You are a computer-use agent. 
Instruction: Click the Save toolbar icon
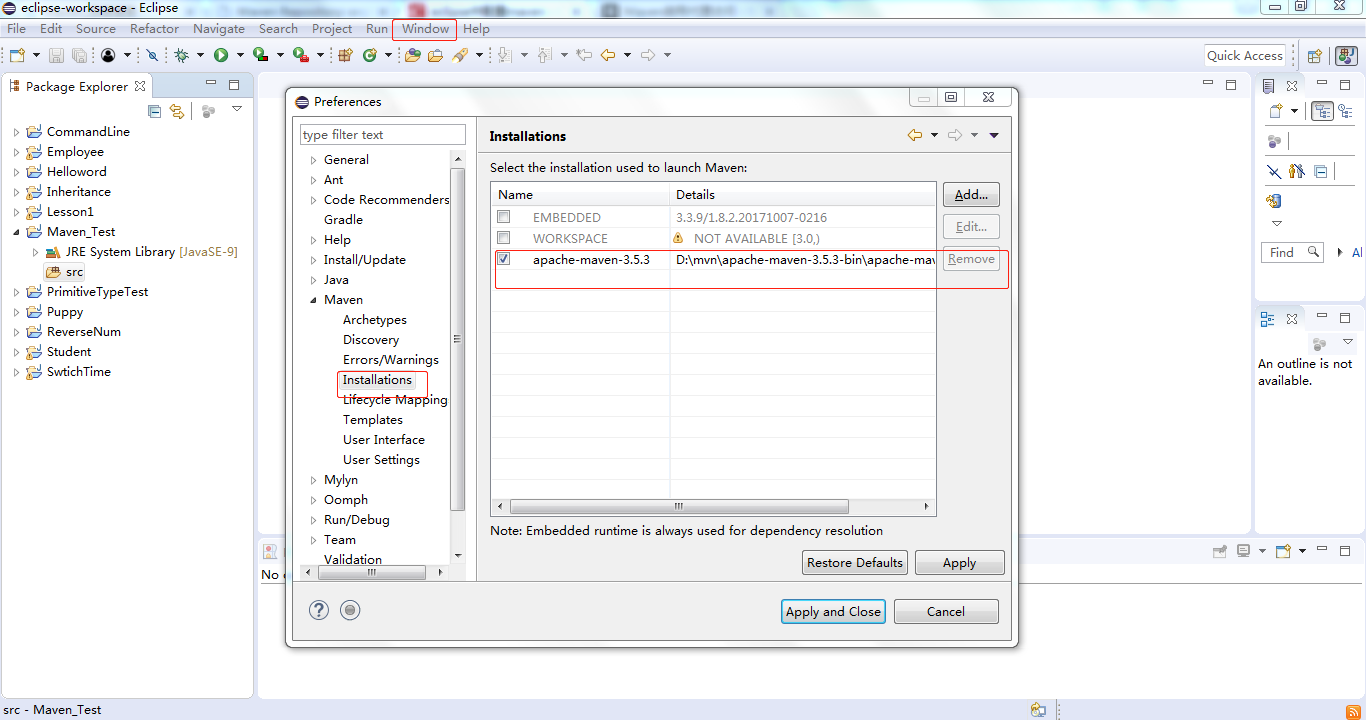[56, 55]
